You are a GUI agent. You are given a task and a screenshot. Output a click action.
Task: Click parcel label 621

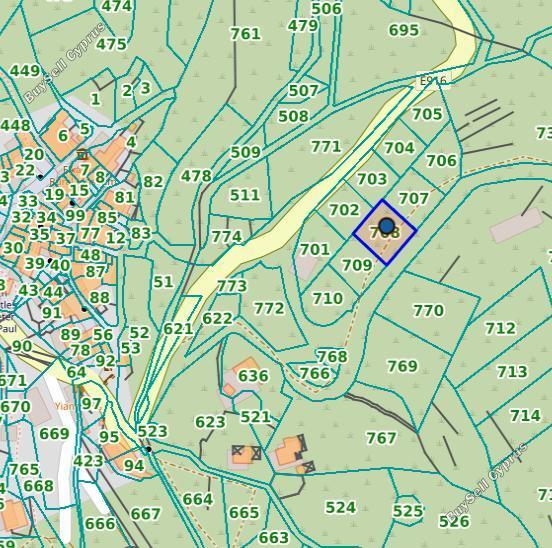[178, 329]
